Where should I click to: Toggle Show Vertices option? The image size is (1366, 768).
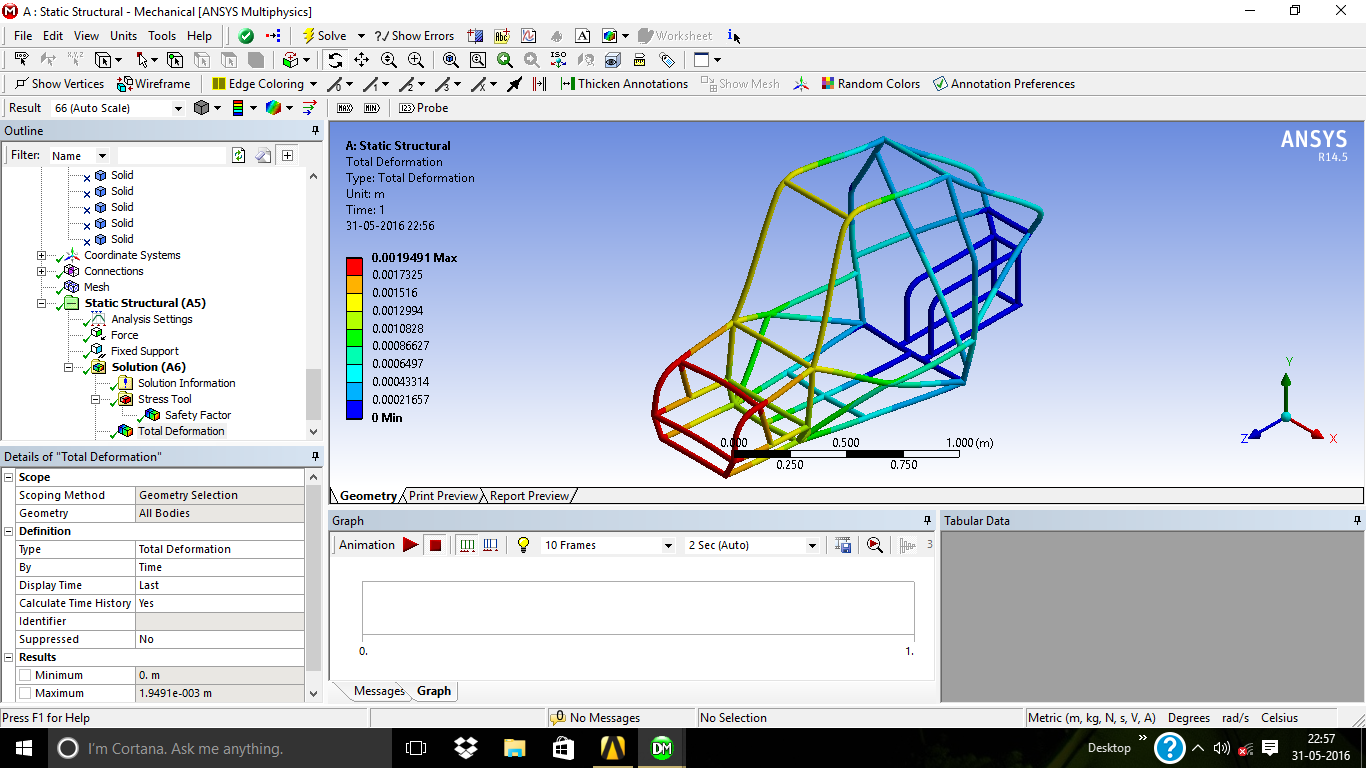point(59,84)
